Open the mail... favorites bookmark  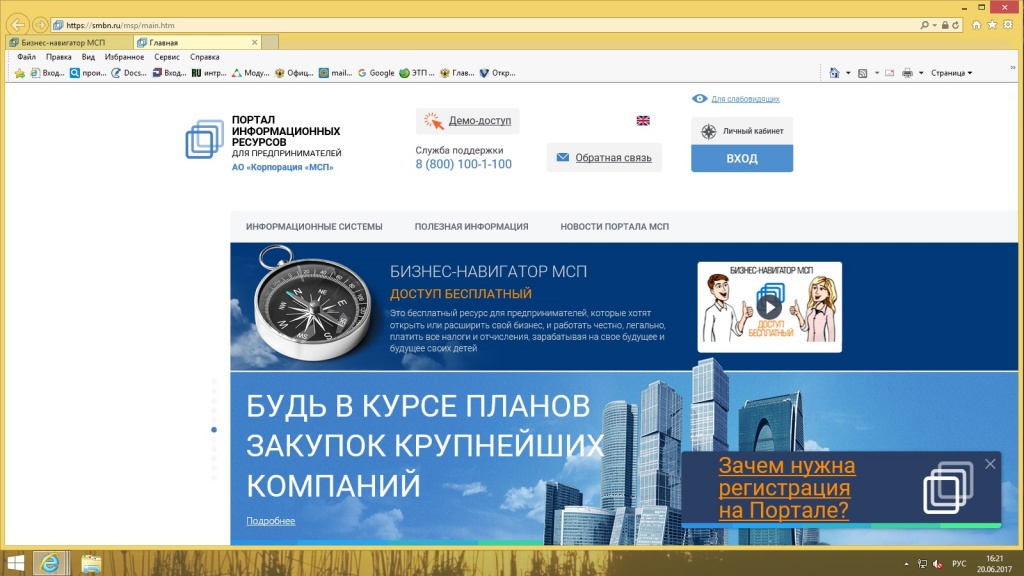(x=336, y=73)
